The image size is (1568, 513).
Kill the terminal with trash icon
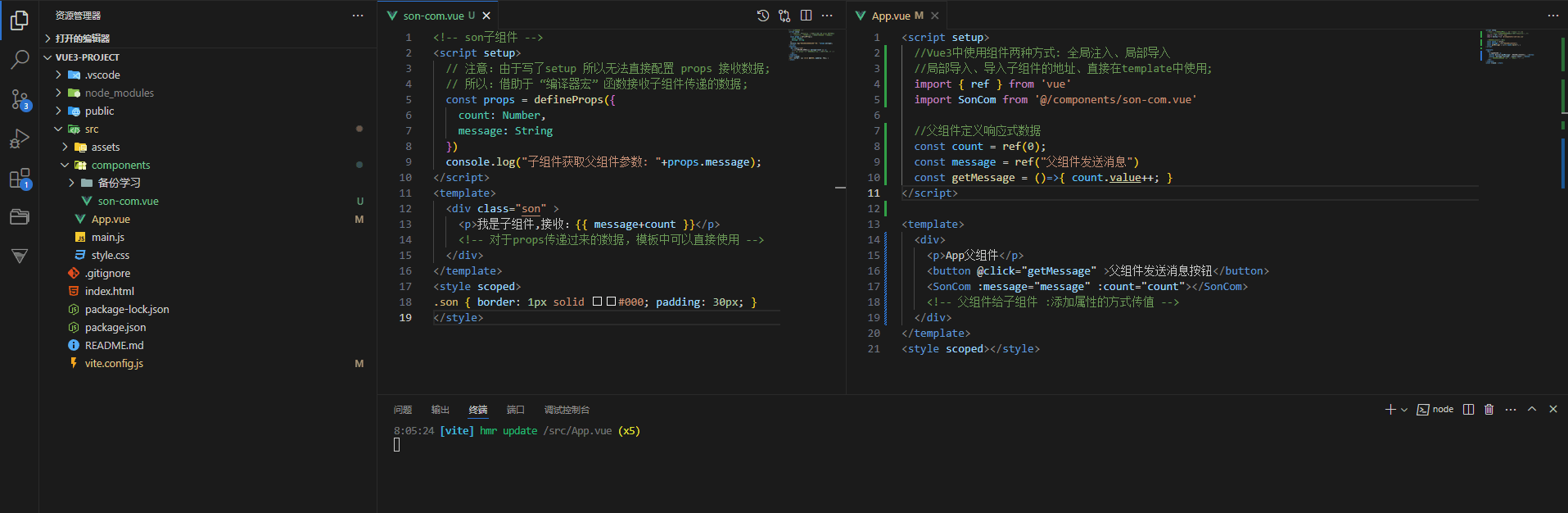click(1489, 409)
